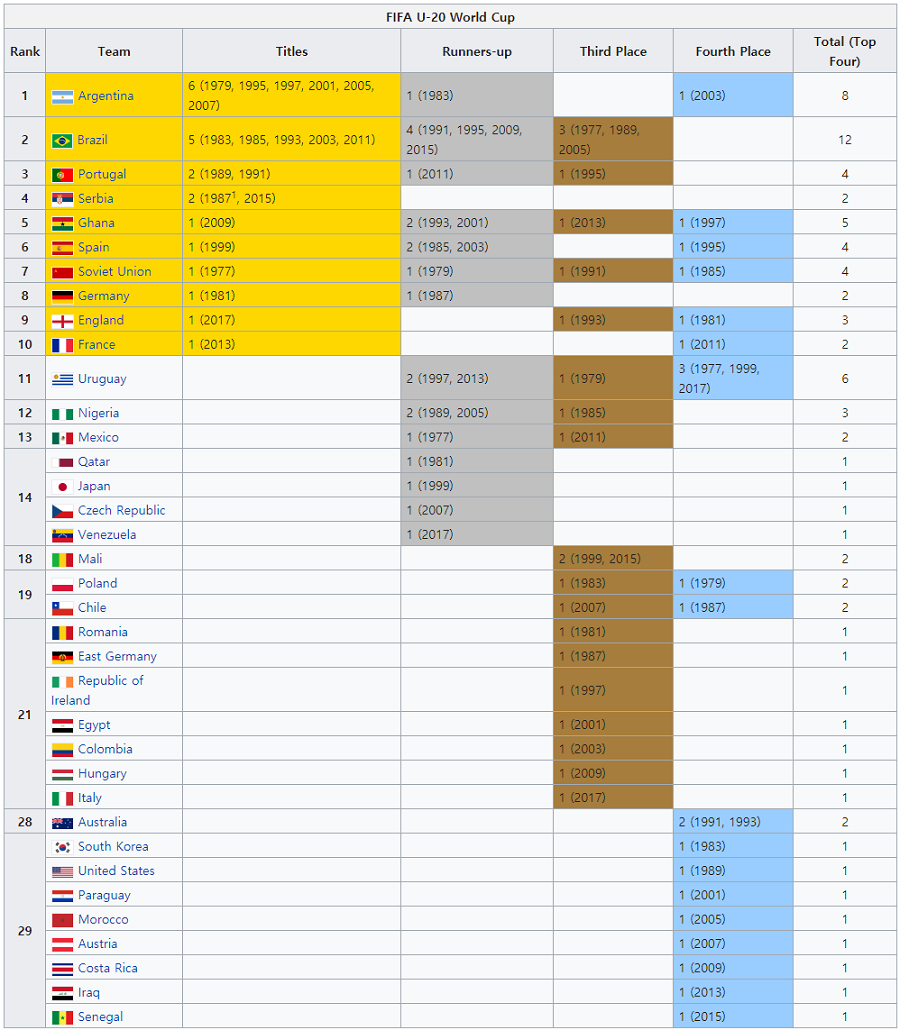Open the Italy team link
This screenshot has height=1030, width=900.
click(89, 797)
